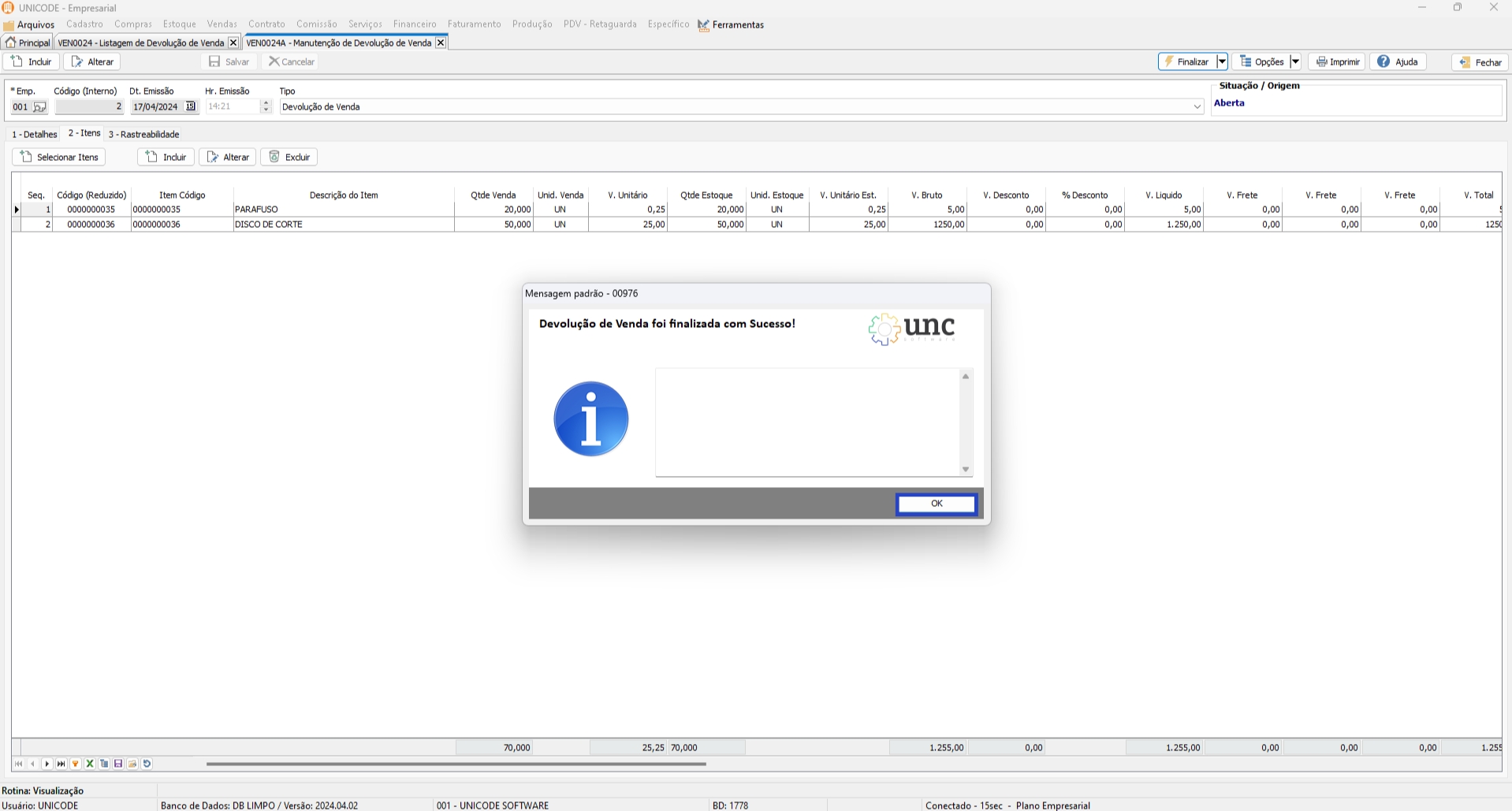Open the calendar picker for Dt. Emissão
Viewport: 1512px width, 811px height.
[x=190, y=106]
